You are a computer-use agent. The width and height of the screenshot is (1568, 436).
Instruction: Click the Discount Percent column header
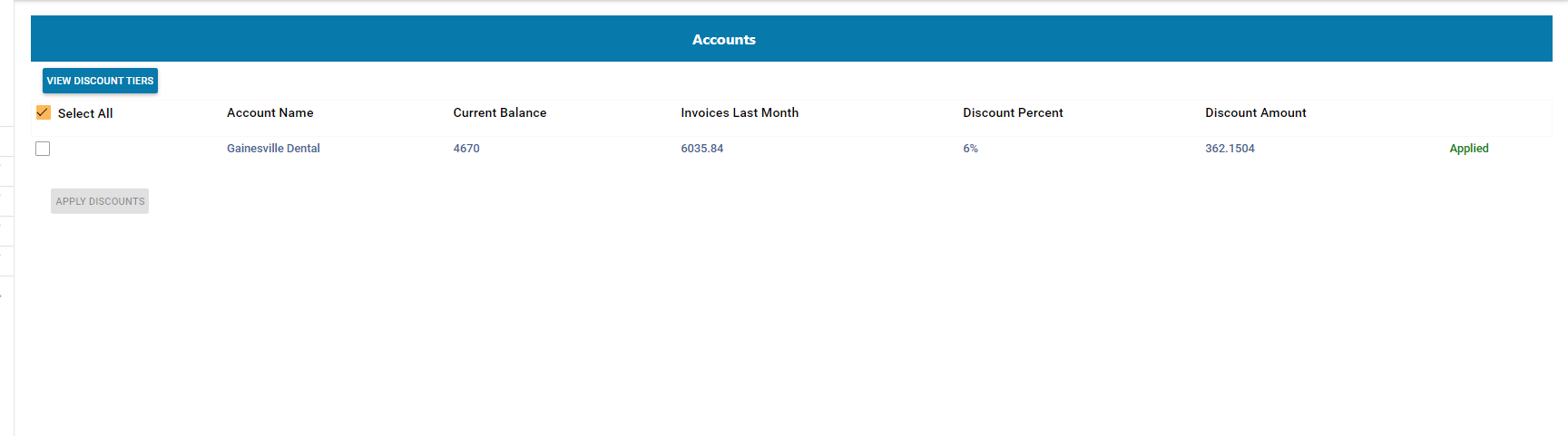1013,112
